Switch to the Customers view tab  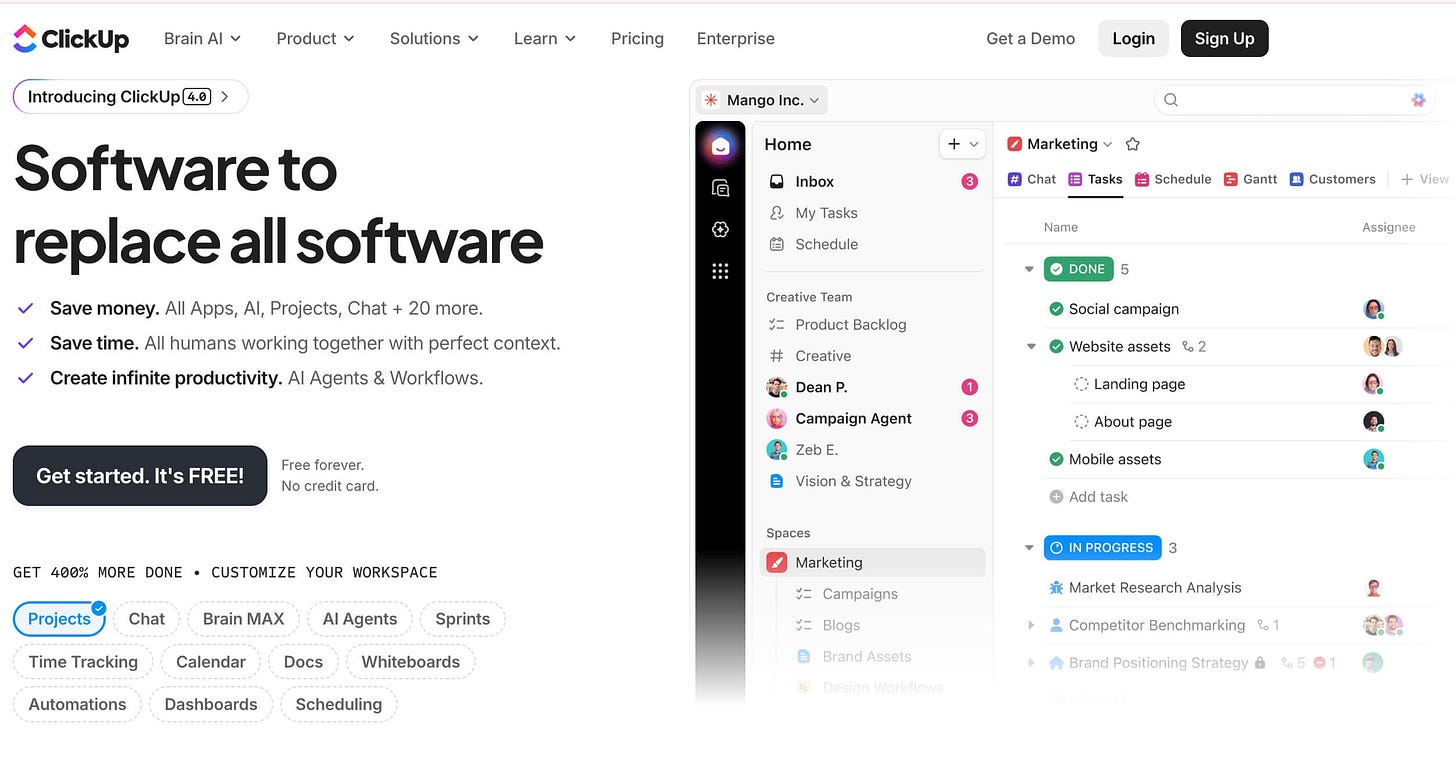click(x=1333, y=179)
